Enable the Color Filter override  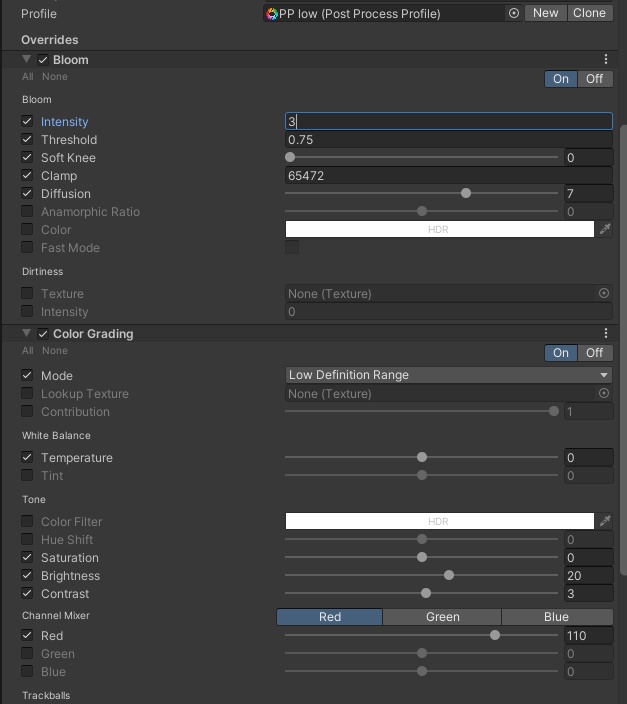point(27,521)
